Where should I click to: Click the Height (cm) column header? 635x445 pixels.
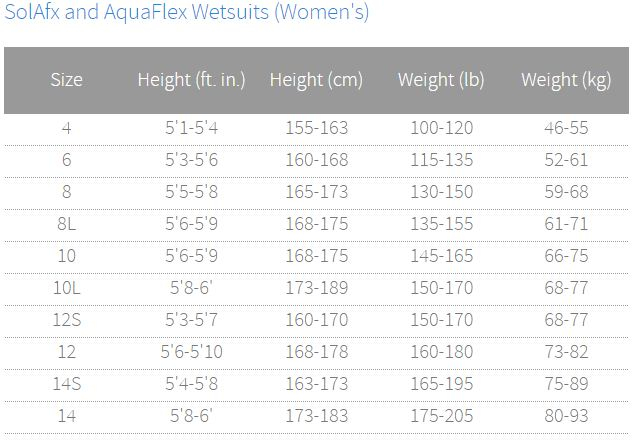pos(316,80)
